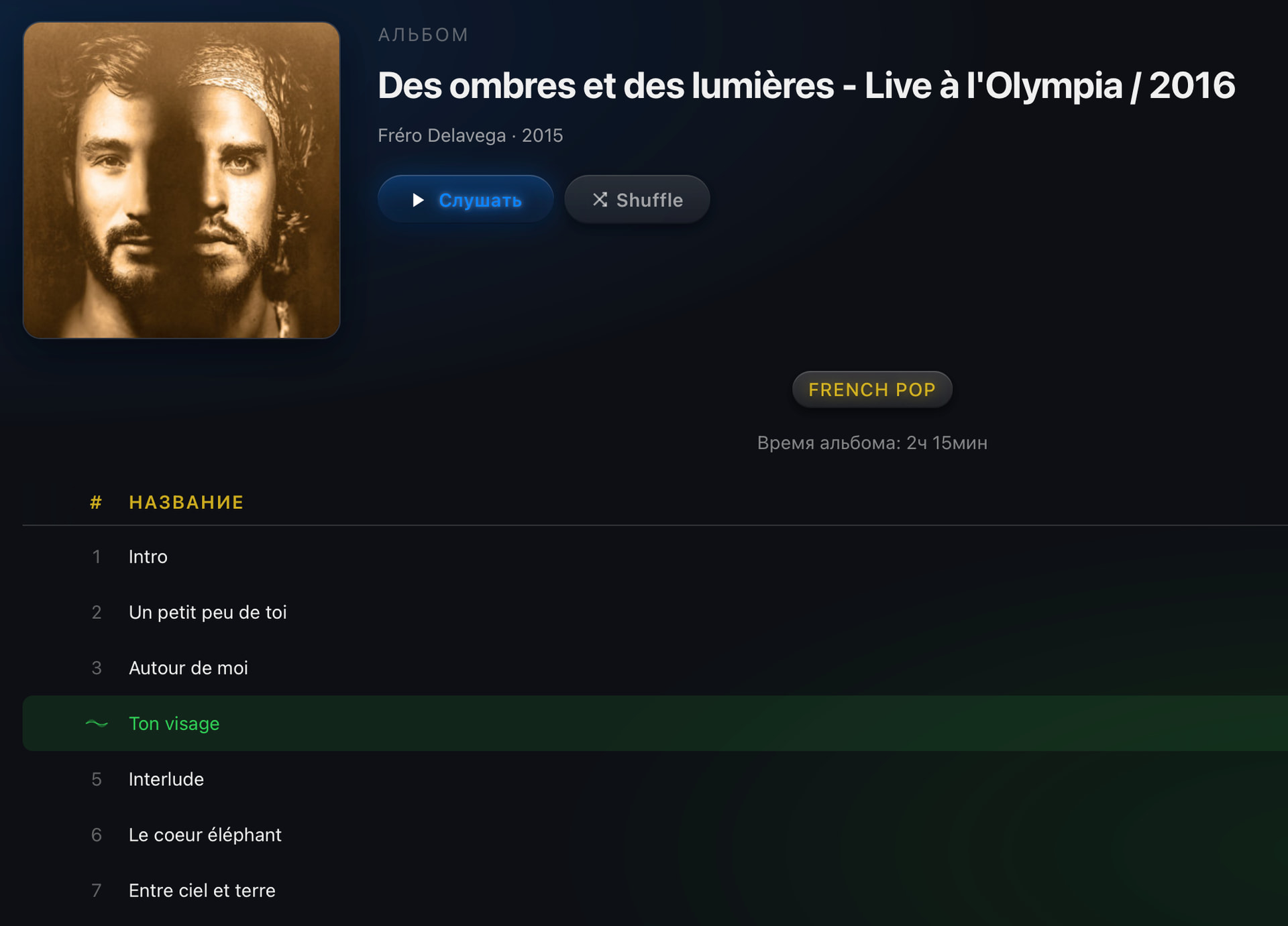
Task: Select the currently playing Ton visage row
Action: pyautogui.click(x=655, y=724)
